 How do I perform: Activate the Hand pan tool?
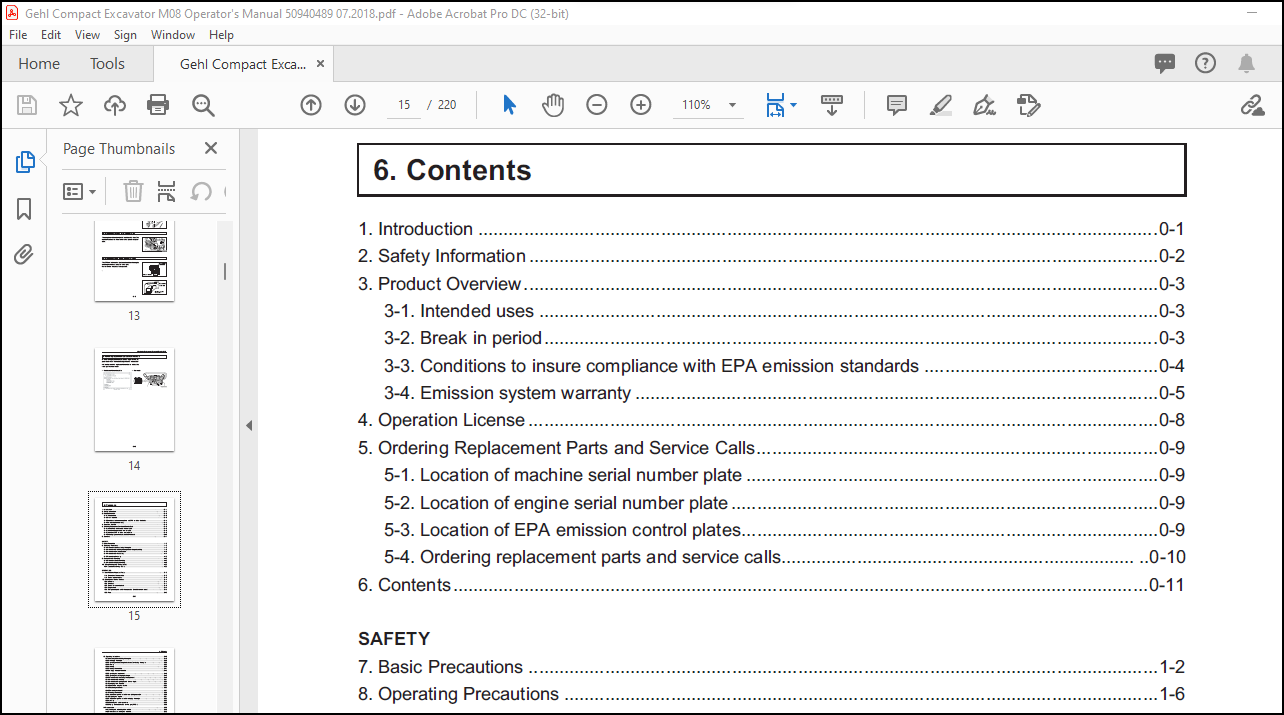[553, 105]
